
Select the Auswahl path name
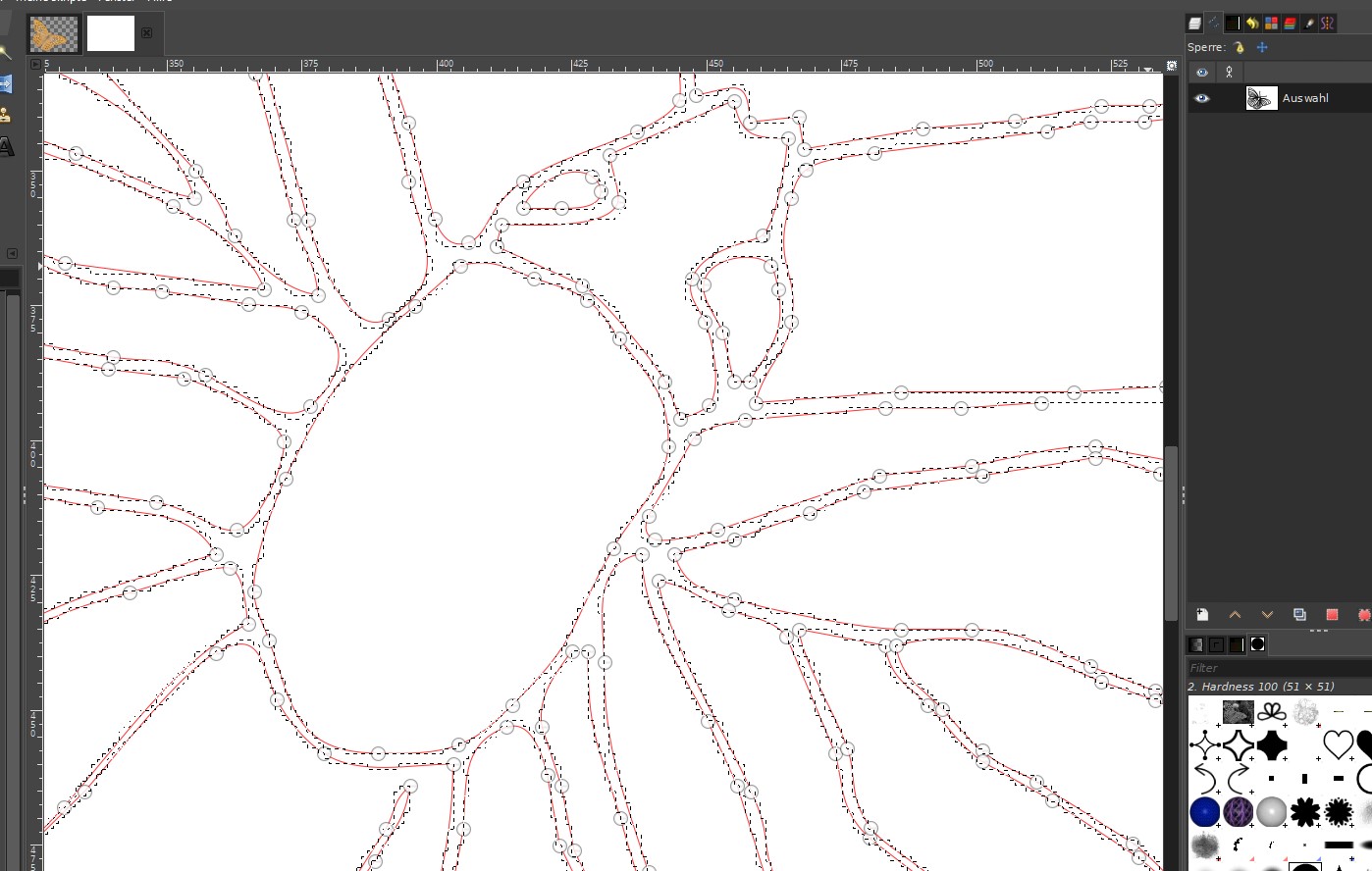tap(1305, 98)
